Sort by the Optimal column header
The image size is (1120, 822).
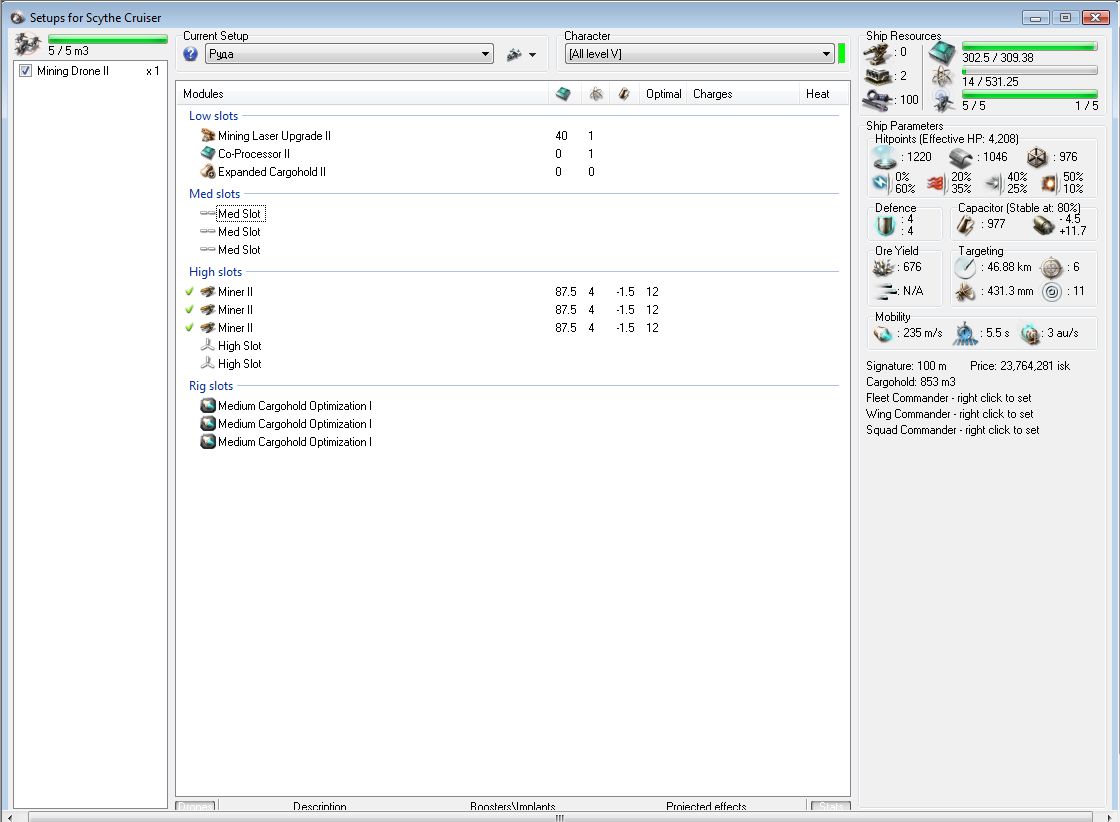[x=664, y=94]
